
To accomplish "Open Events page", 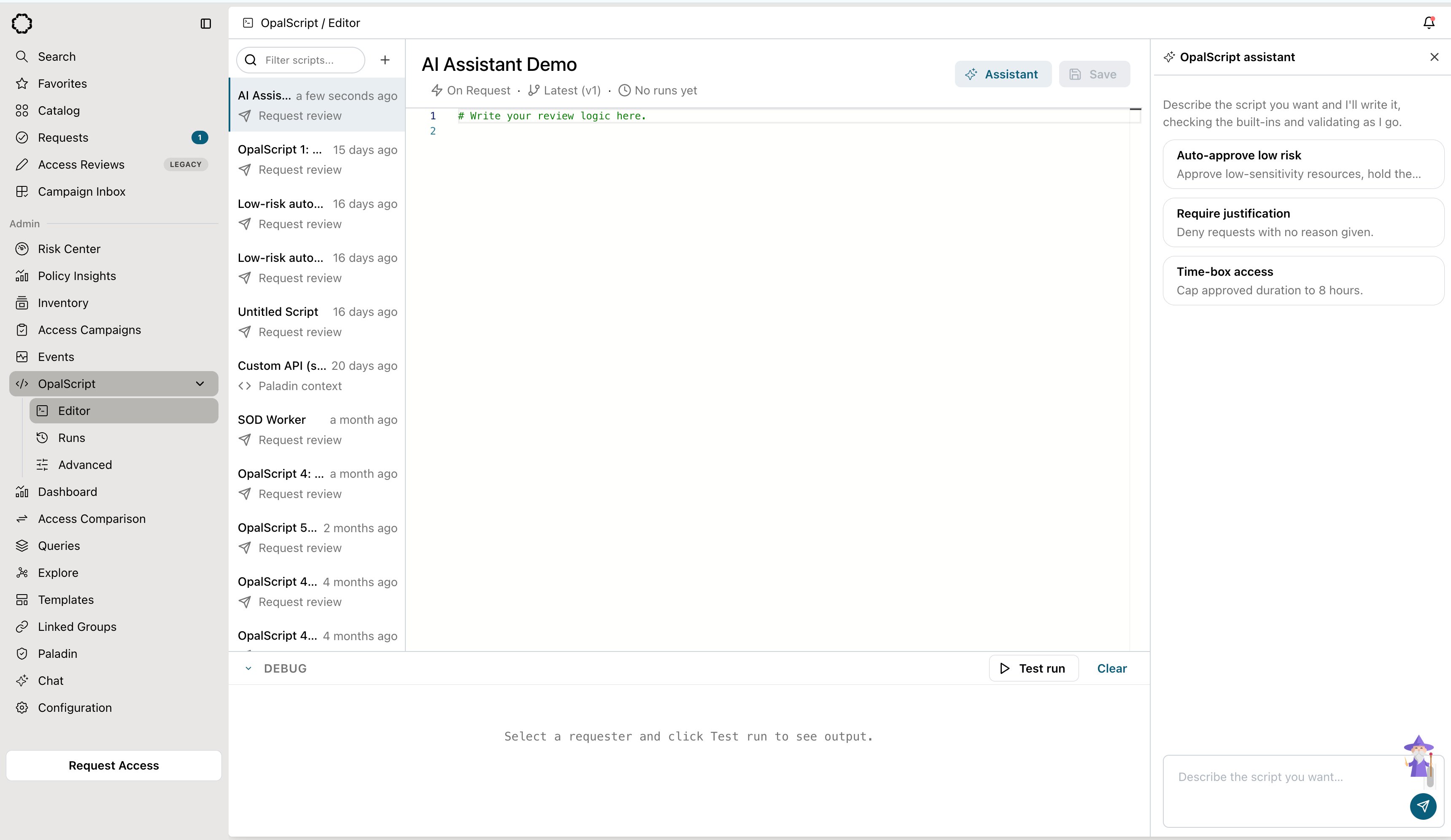I will click(x=114, y=357).
